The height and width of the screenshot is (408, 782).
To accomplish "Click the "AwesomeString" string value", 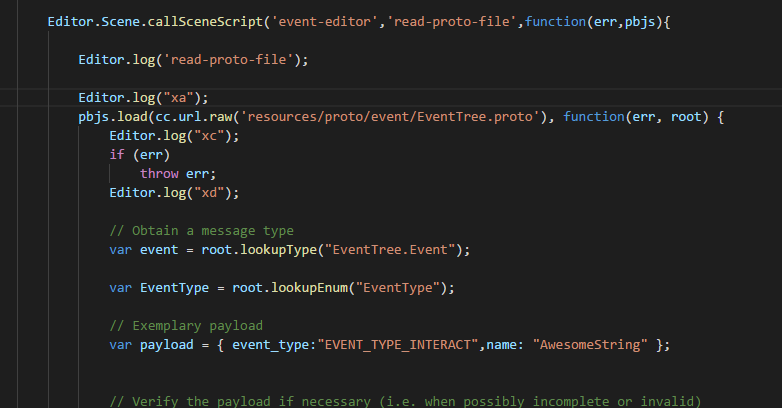I will (592, 345).
